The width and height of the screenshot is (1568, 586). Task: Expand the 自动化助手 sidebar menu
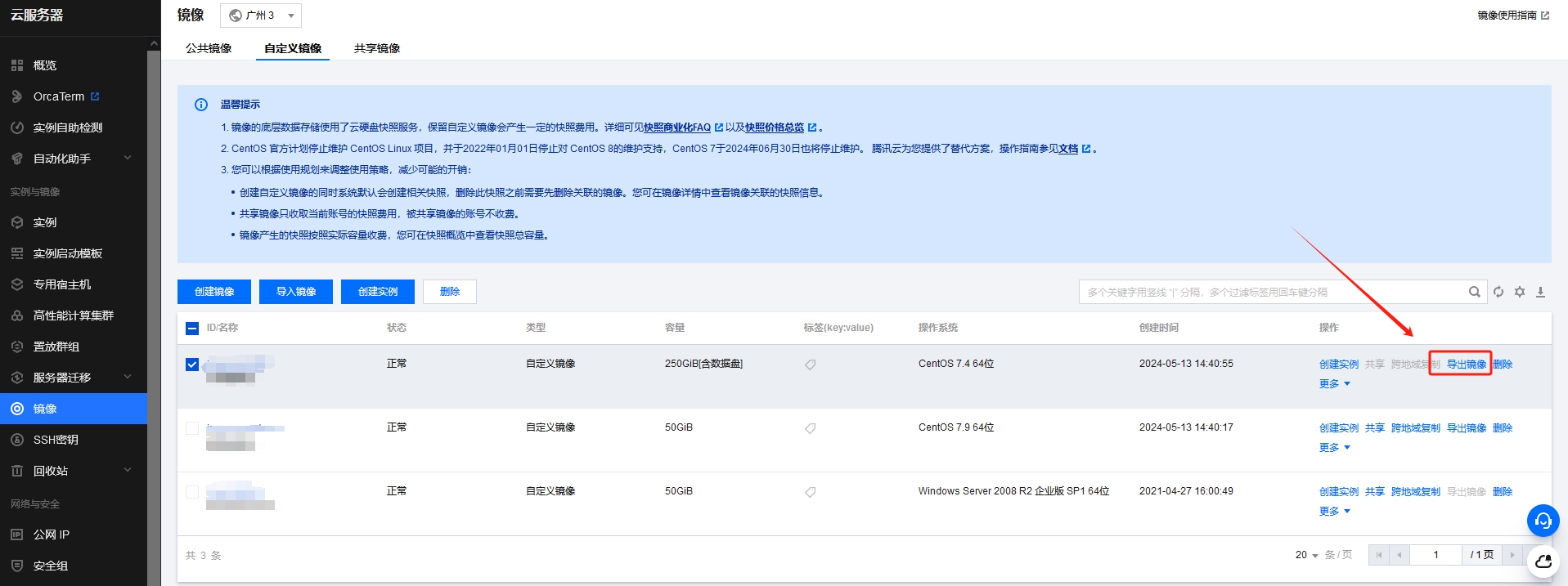(x=128, y=158)
